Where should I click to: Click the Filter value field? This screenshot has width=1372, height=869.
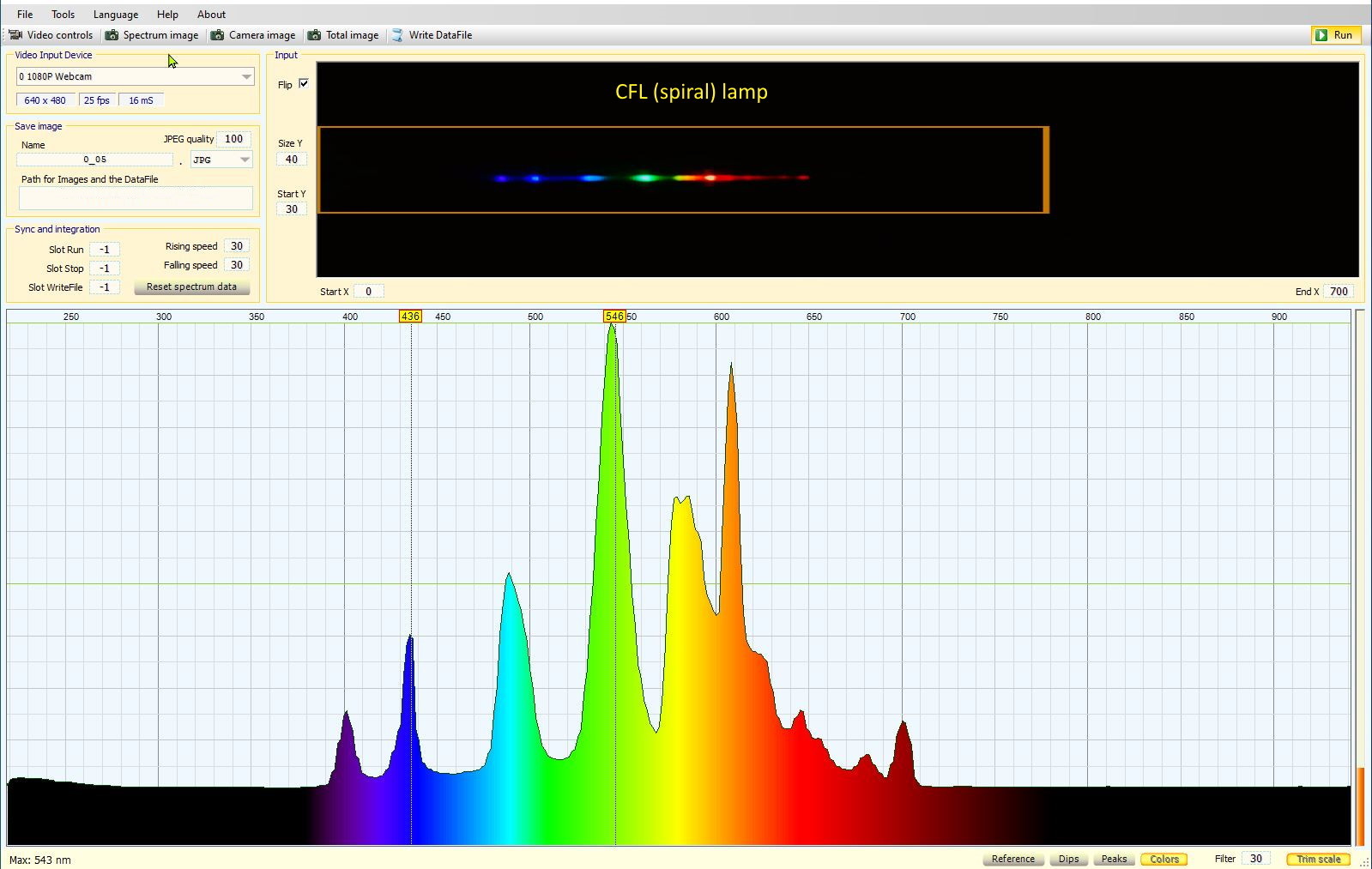tap(1256, 859)
